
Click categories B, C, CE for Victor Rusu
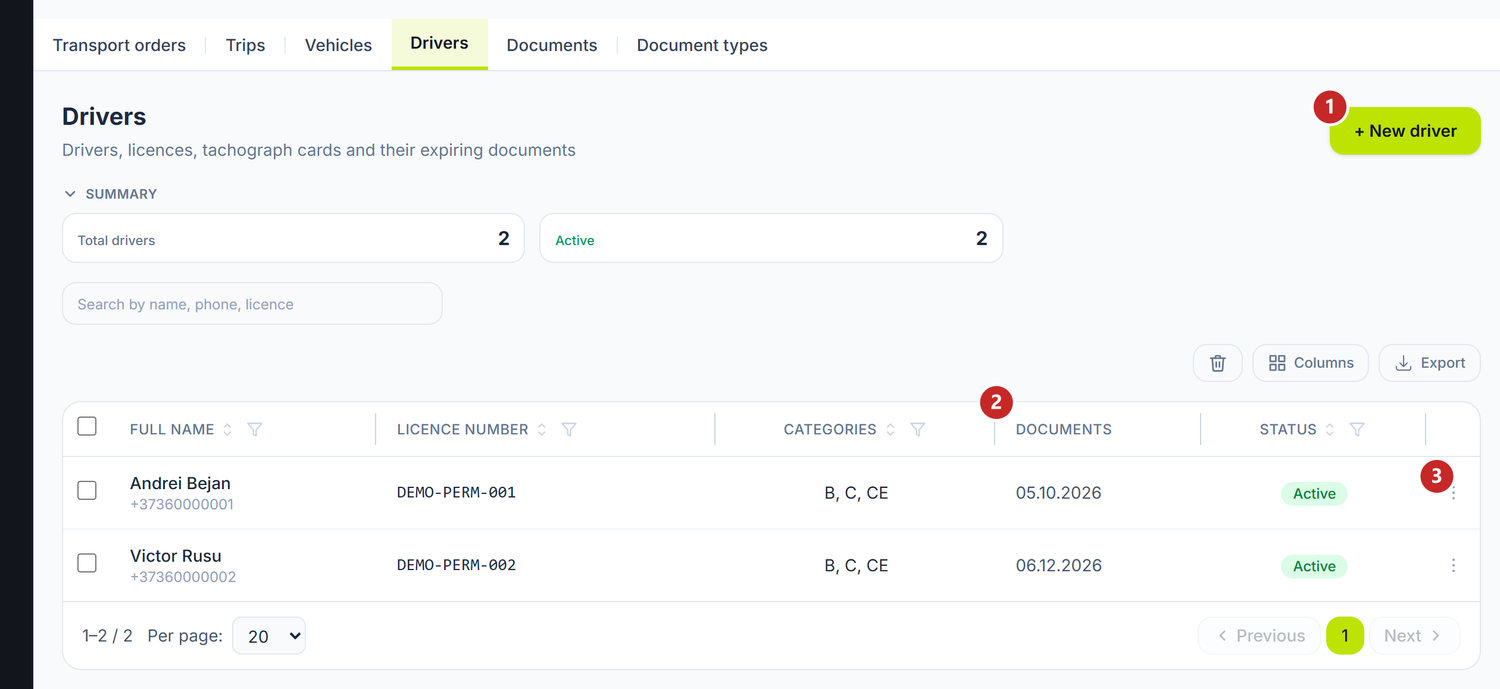pyautogui.click(x=856, y=565)
